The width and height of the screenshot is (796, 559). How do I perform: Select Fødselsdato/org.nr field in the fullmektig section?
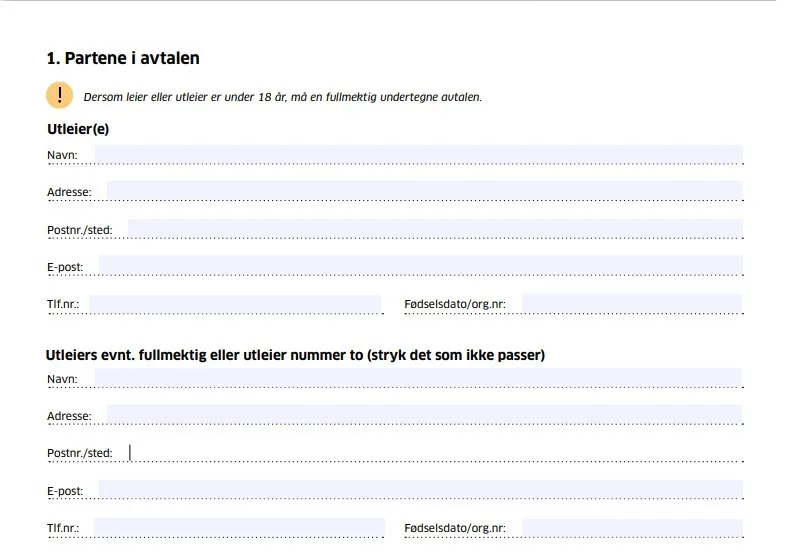click(x=631, y=527)
